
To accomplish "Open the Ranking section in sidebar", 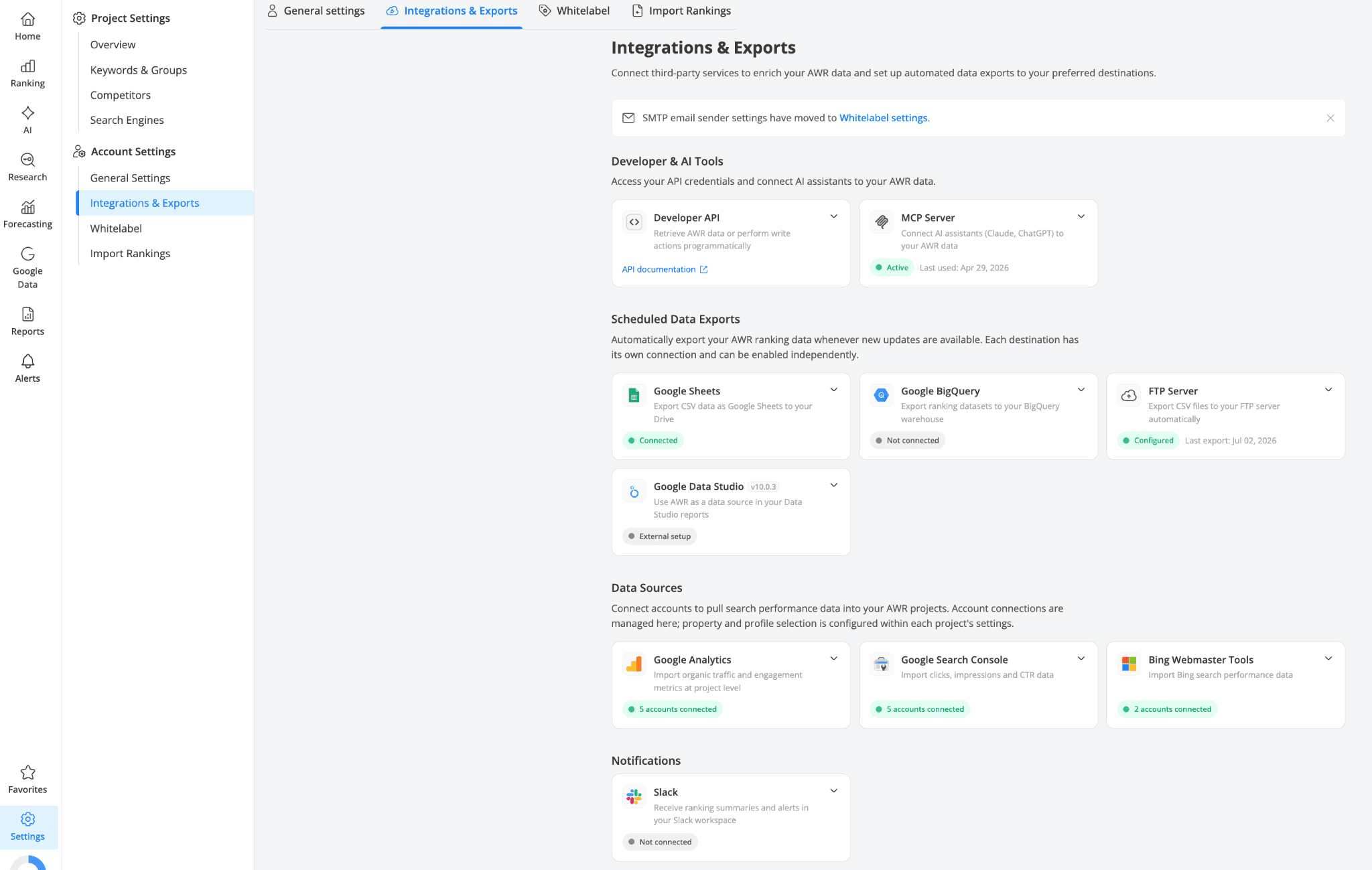I will 27,74.
